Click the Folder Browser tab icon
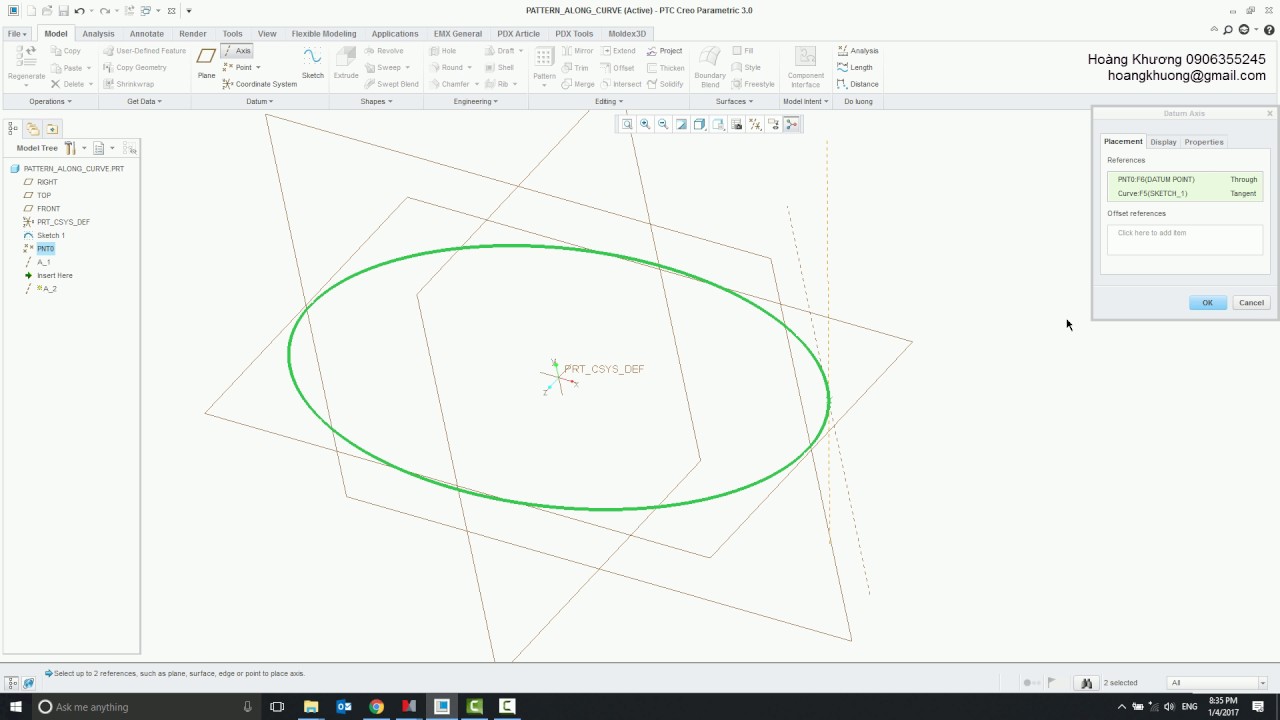The image size is (1280, 720). pyautogui.click(x=33, y=128)
